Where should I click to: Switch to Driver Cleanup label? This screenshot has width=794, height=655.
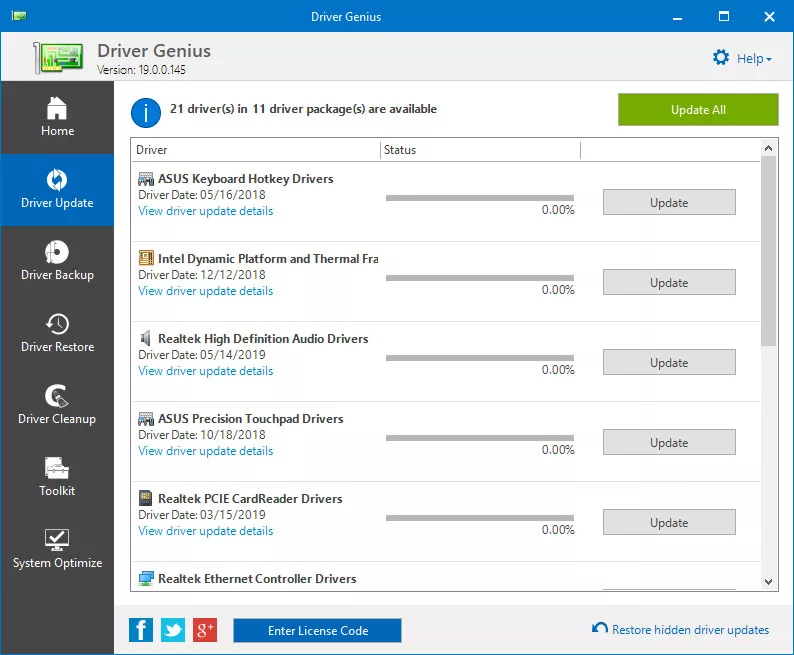click(x=57, y=419)
